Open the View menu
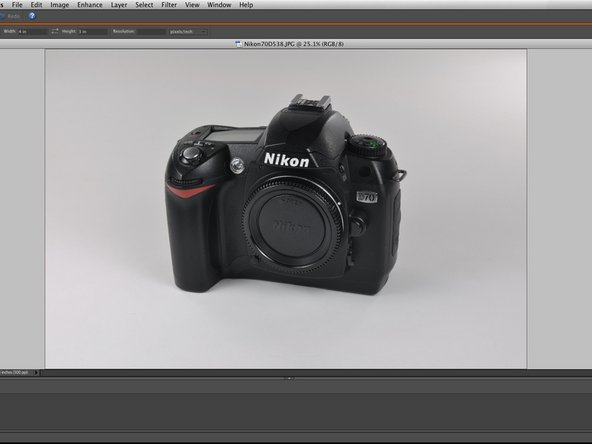Image resolution: width=592 pixels, height=444 pixels. 192,5
